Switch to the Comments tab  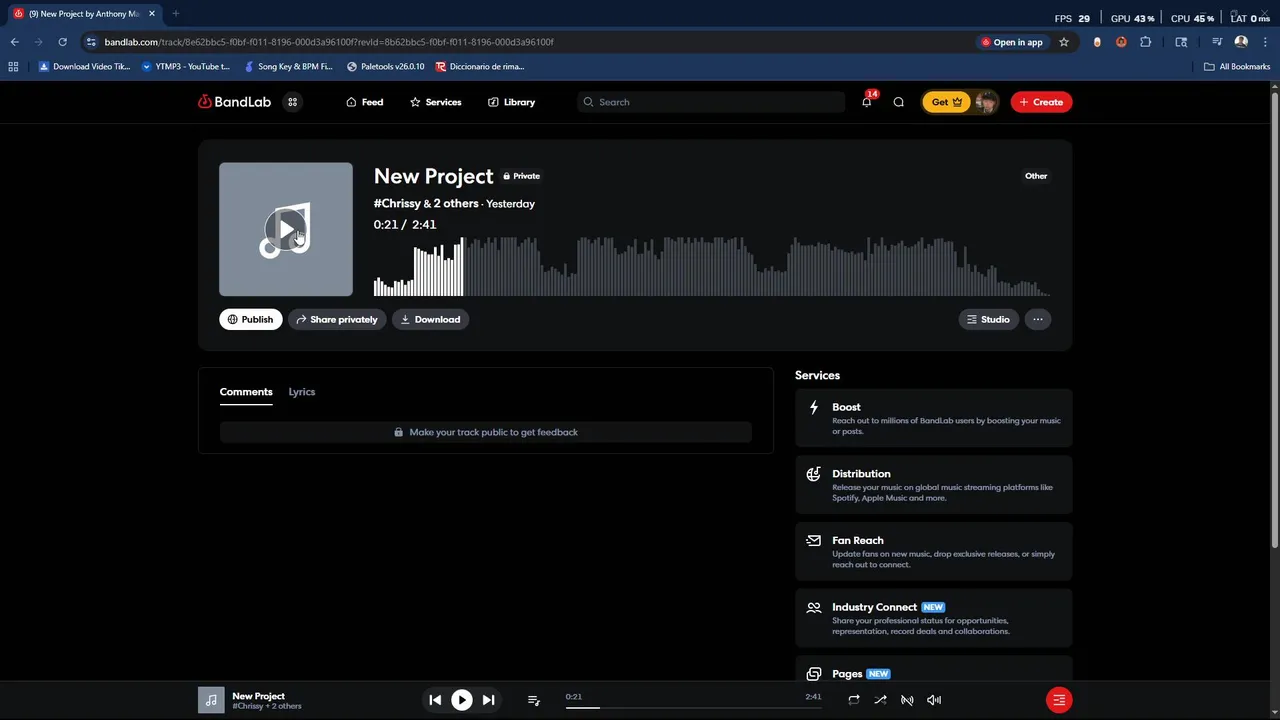246,392
